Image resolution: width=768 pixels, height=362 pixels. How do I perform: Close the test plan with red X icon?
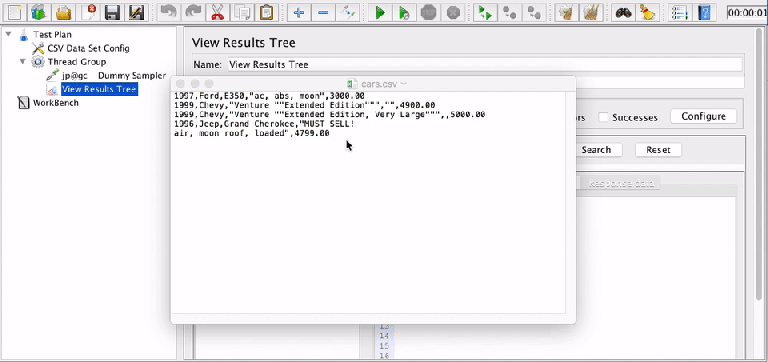[x=89, y=12]
